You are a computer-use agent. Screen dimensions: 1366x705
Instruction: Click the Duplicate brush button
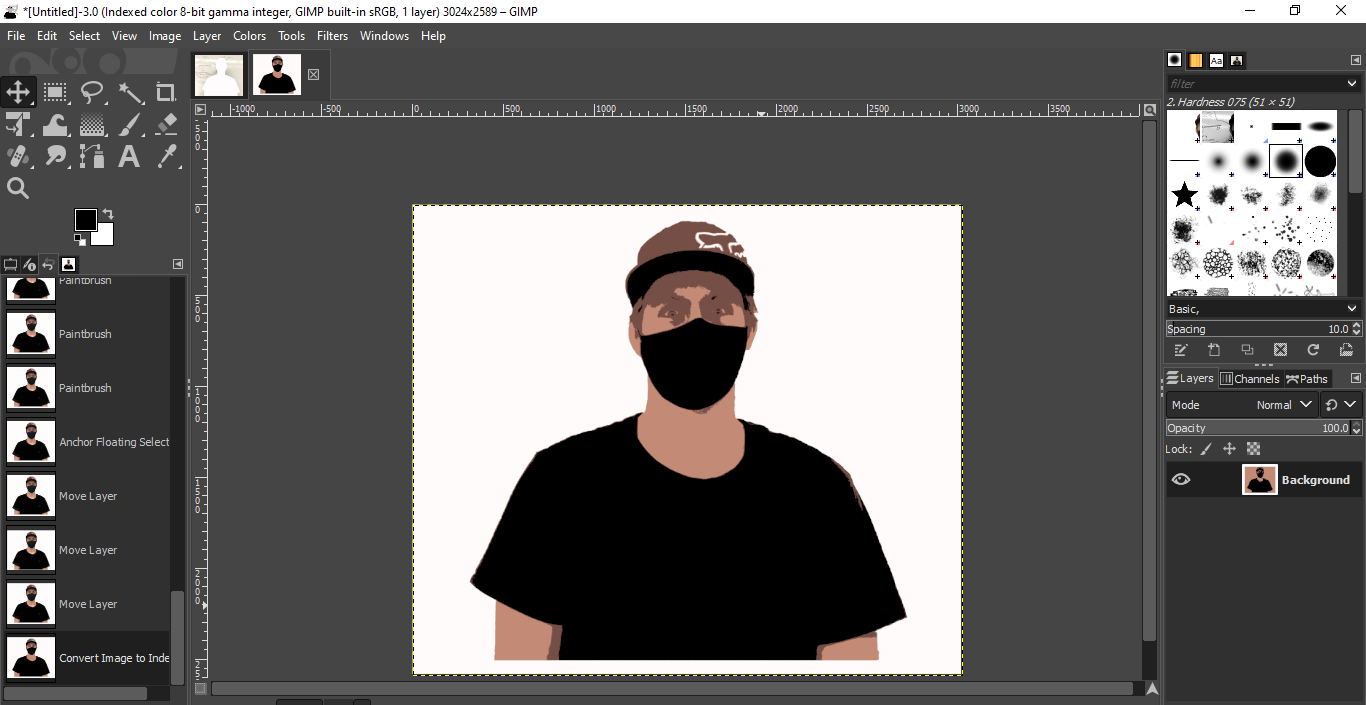click(1247, 350)
